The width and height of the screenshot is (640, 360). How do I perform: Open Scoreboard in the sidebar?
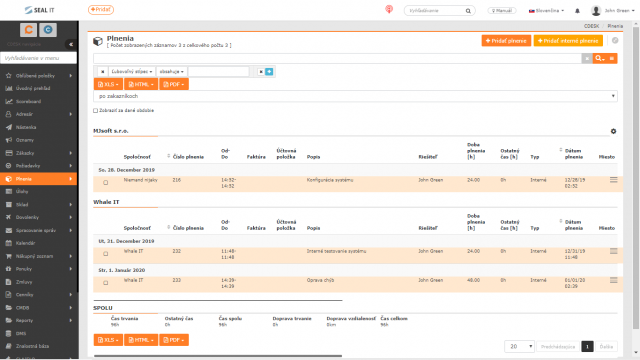(x=28, y=101)
